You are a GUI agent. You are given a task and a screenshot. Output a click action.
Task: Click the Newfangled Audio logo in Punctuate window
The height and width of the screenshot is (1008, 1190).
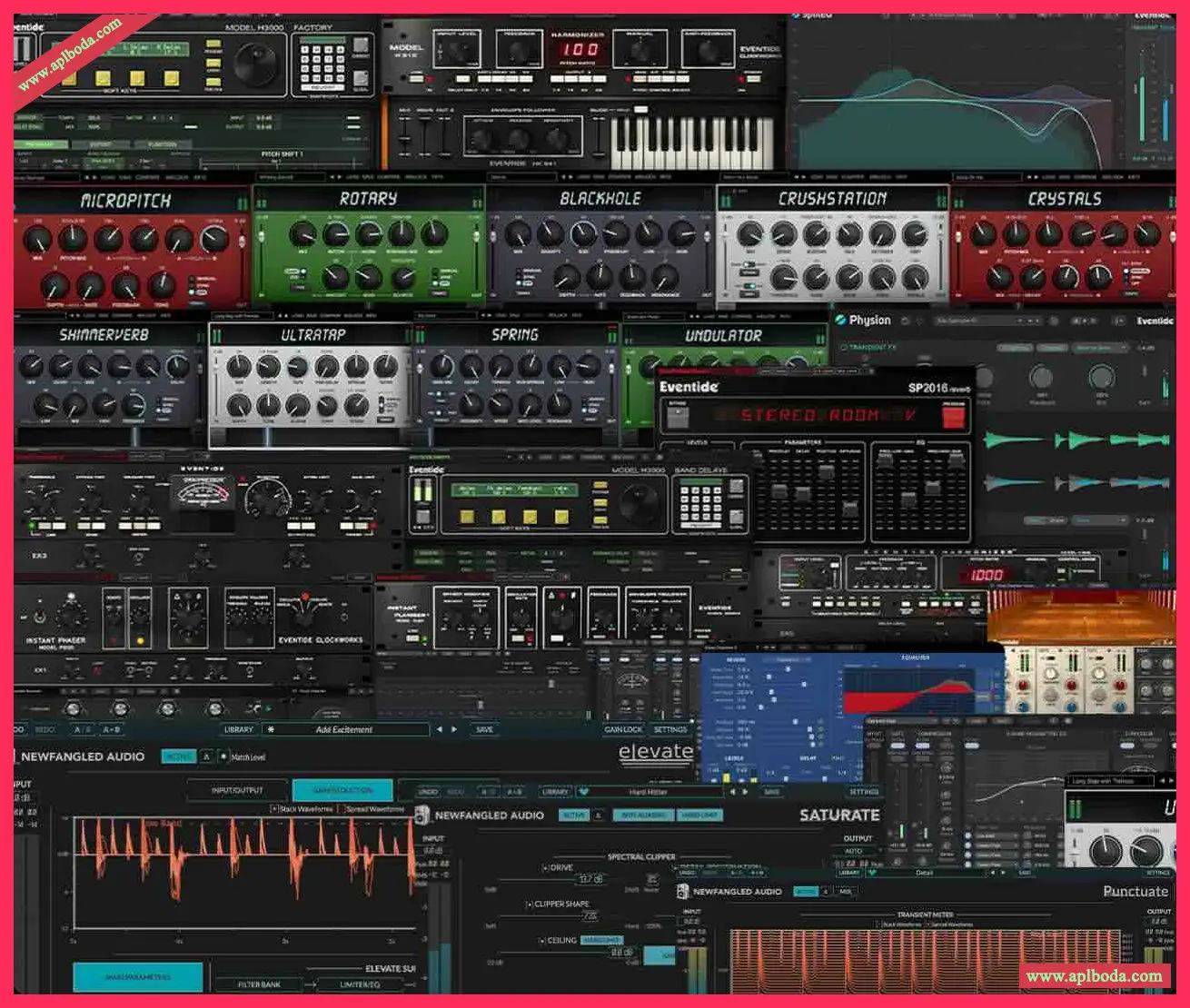pyautogui.click(x=683, y=892)
